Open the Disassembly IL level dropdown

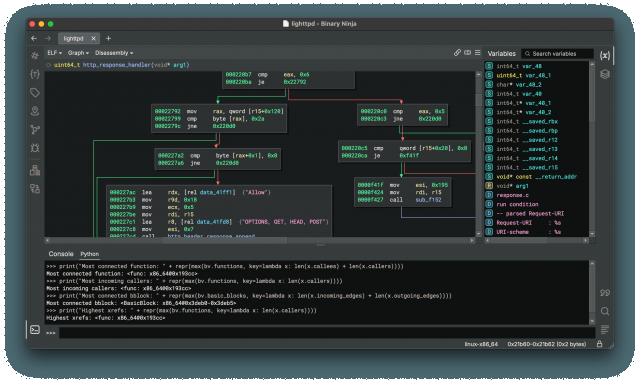tap(114, 53)
